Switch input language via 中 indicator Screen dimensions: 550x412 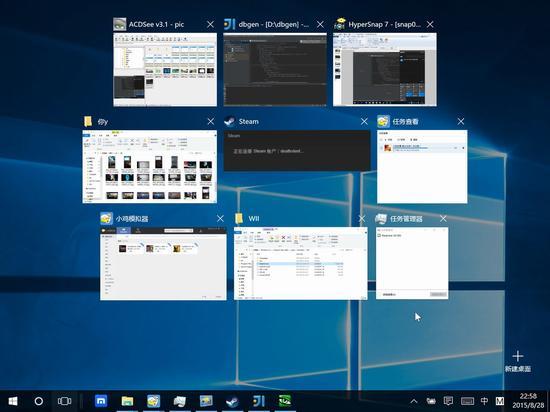coord(484,401)
